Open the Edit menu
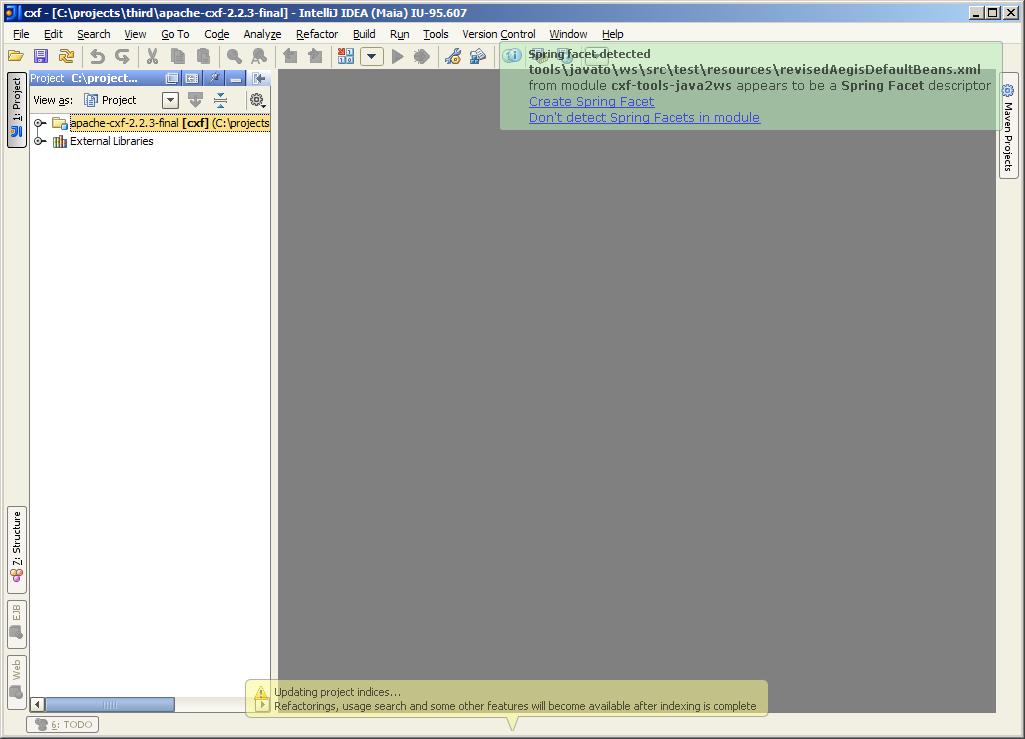Viewport: 1025px width, 739px height. pos(53,34)
